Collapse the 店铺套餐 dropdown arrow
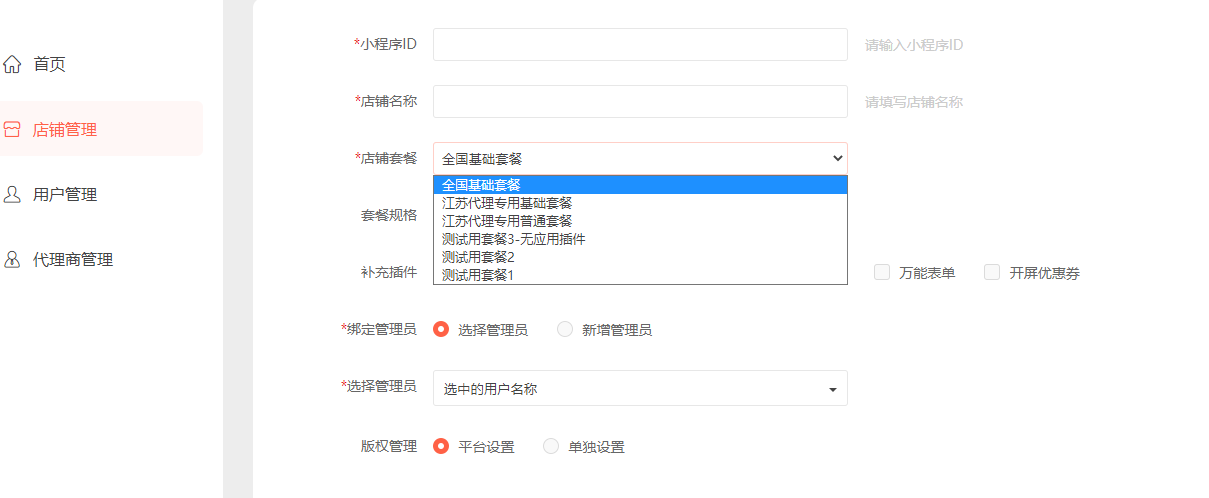The image size is (1209, 498). [837, 158]
